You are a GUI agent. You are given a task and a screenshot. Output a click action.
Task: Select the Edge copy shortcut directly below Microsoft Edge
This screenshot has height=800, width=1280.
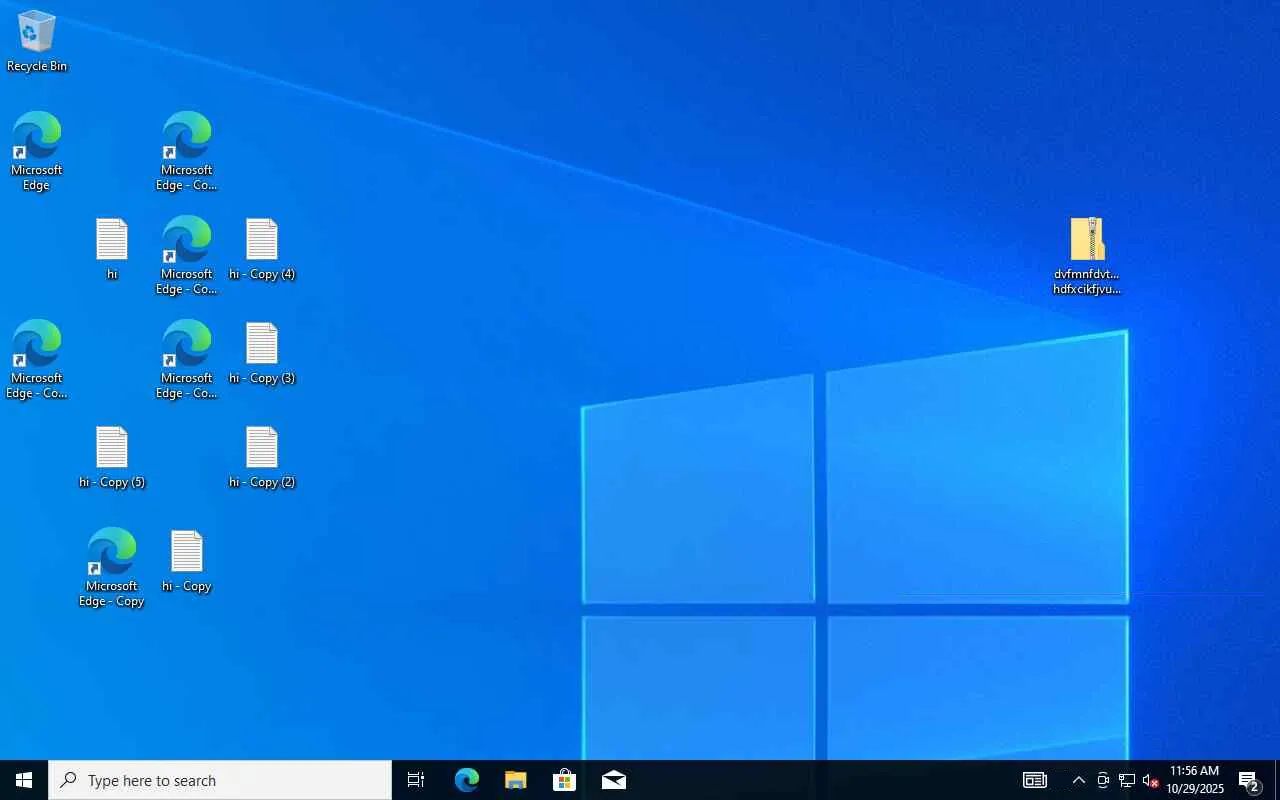37,359
